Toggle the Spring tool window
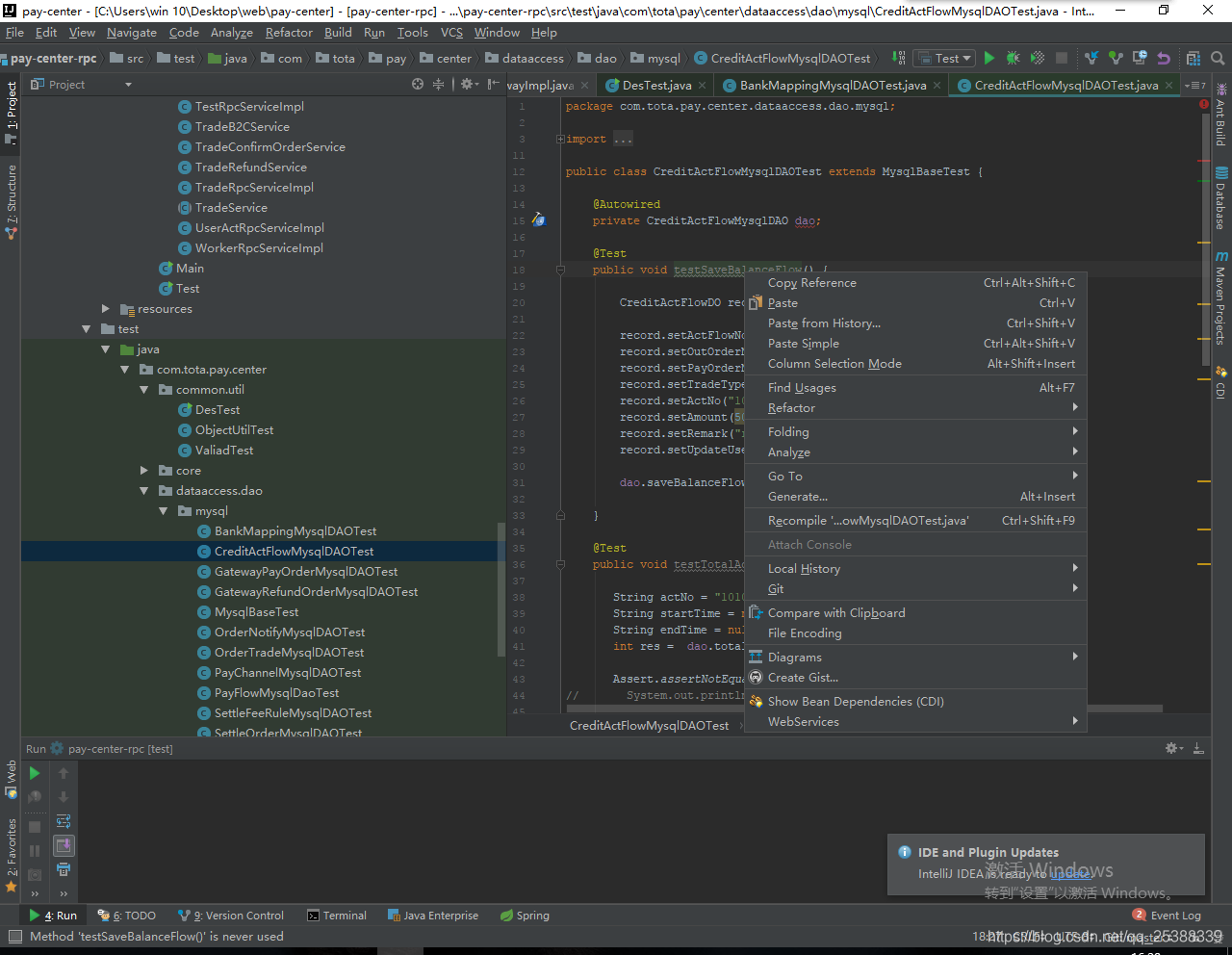 525,916
